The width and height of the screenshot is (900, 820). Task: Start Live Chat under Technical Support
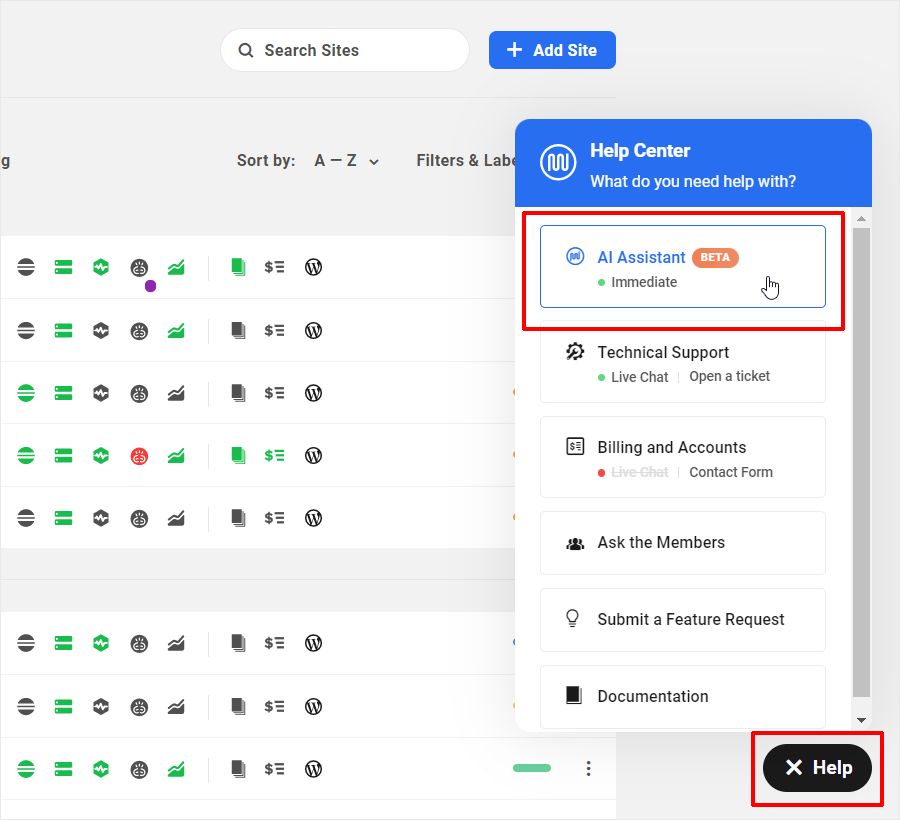[x=639, y=377]
